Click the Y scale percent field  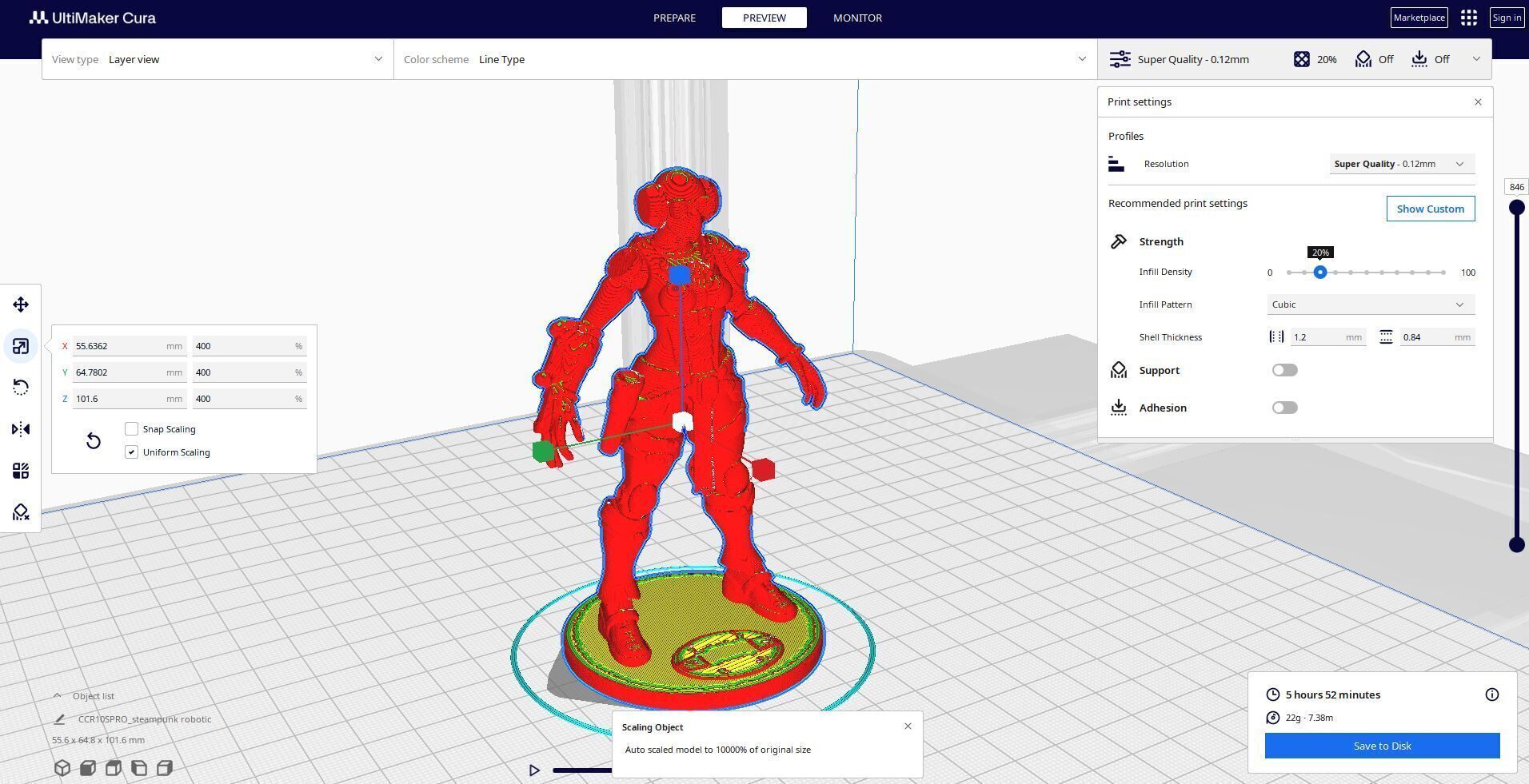click(x=250, y=372)
